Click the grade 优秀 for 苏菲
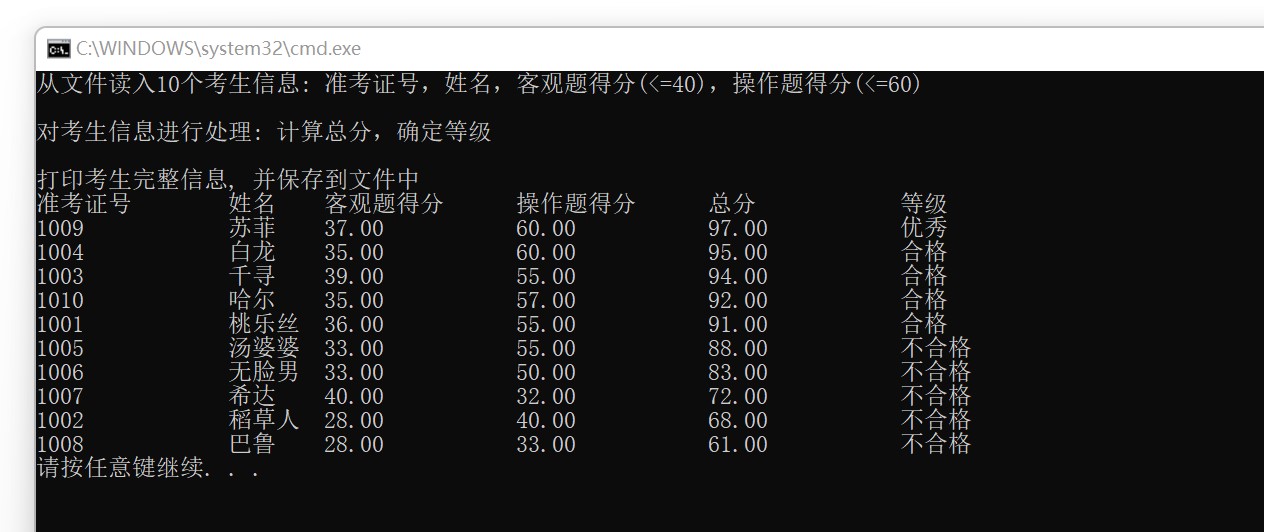This screenshot has width=1264, height=532. click(924, 228)
